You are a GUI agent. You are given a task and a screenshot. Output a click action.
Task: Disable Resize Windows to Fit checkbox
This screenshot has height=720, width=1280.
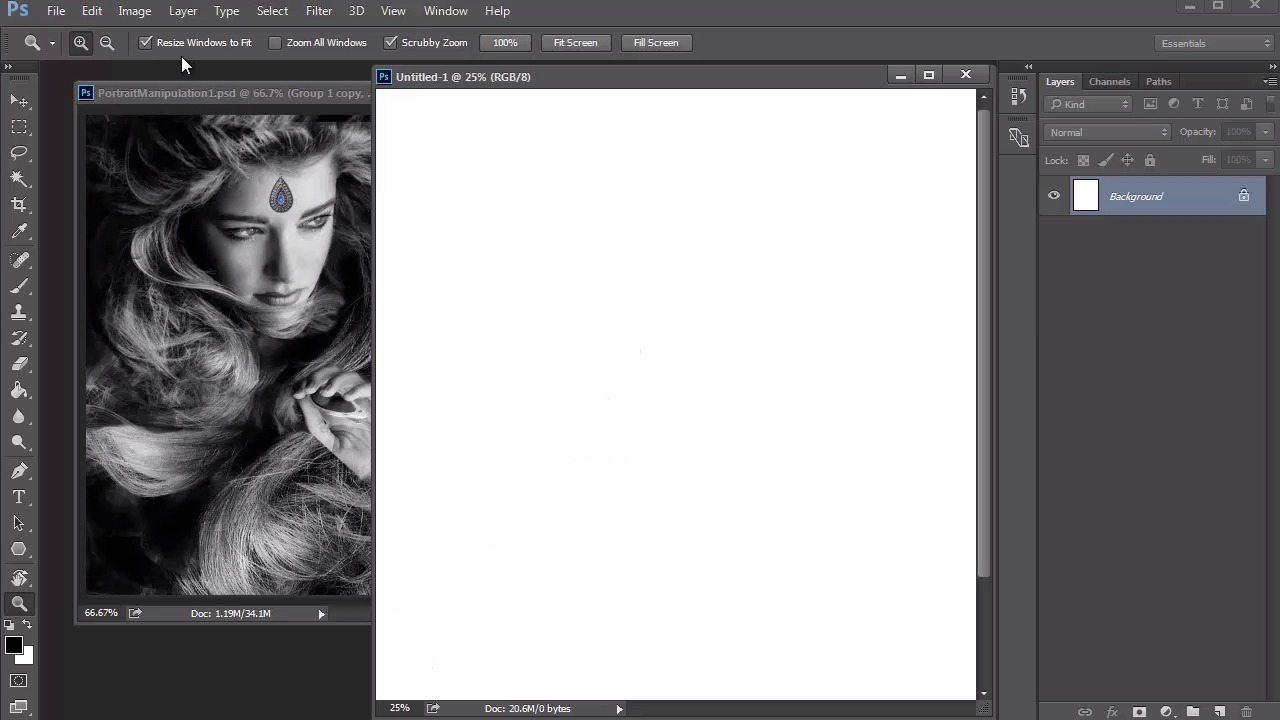pos(146,42)
